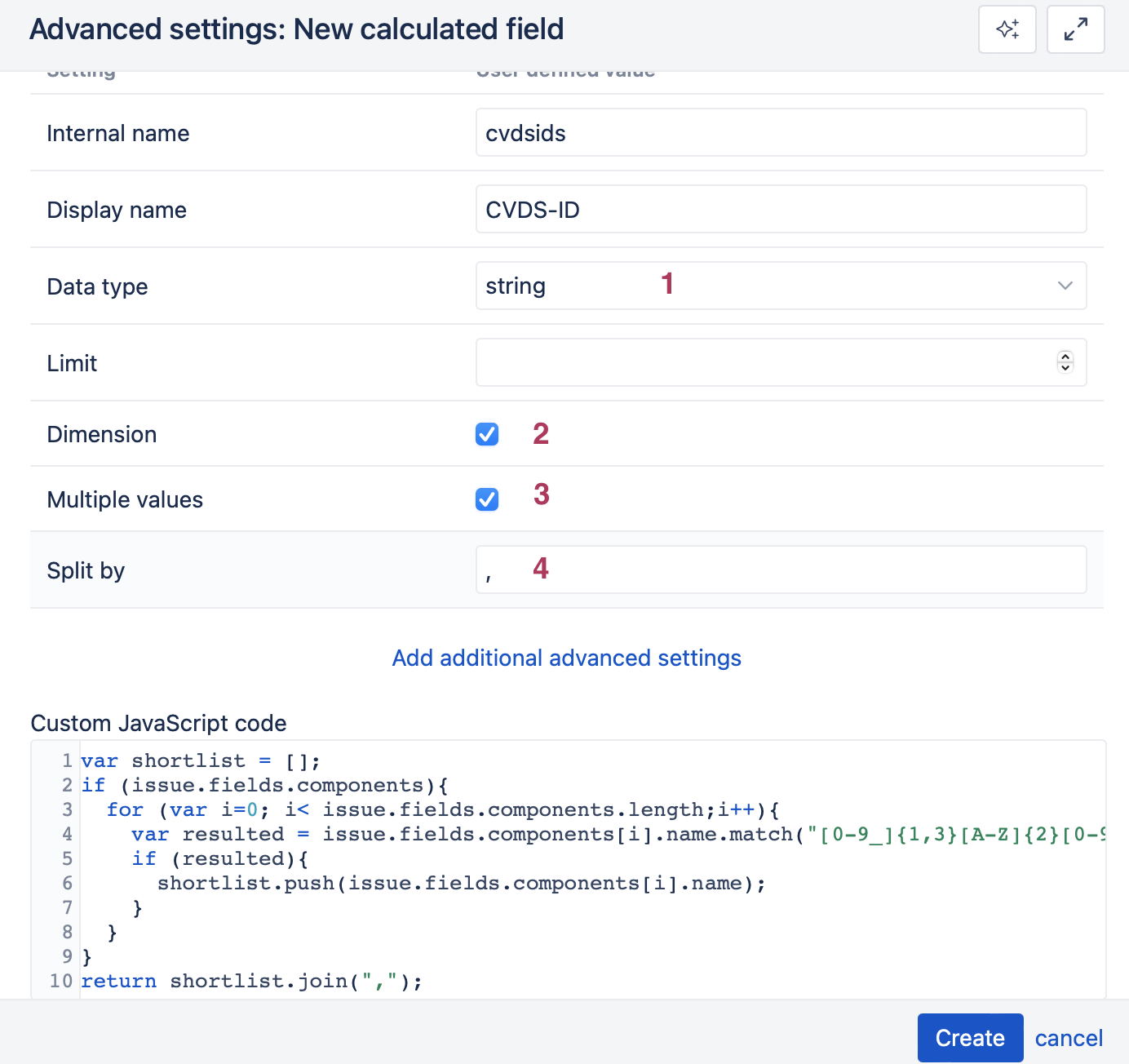Click the AI sparkle assistant icon
This screenshot has width=1129, height=1064.
[x=1007, y=29]
